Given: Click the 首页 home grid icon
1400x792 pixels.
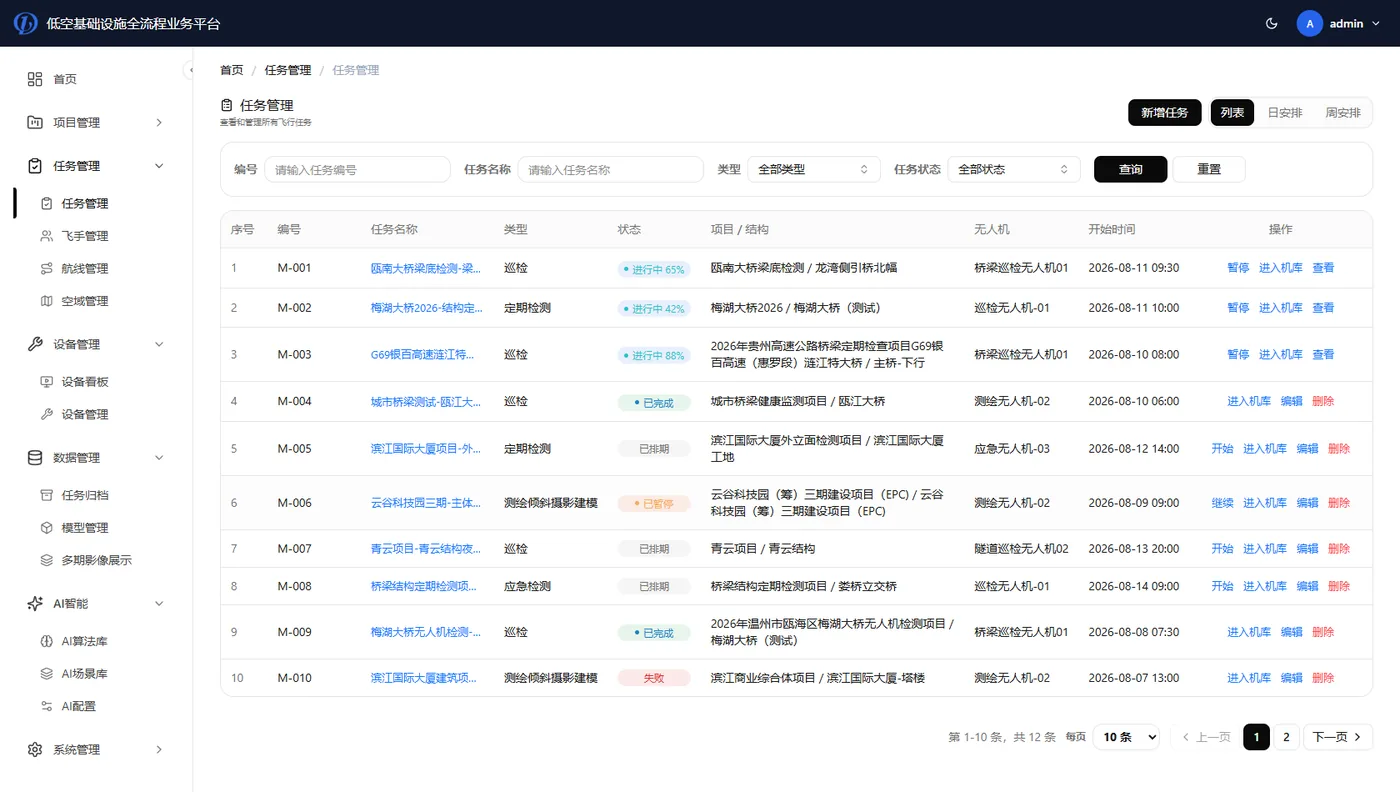Looking at the screenshot, I should click(35, 79).
